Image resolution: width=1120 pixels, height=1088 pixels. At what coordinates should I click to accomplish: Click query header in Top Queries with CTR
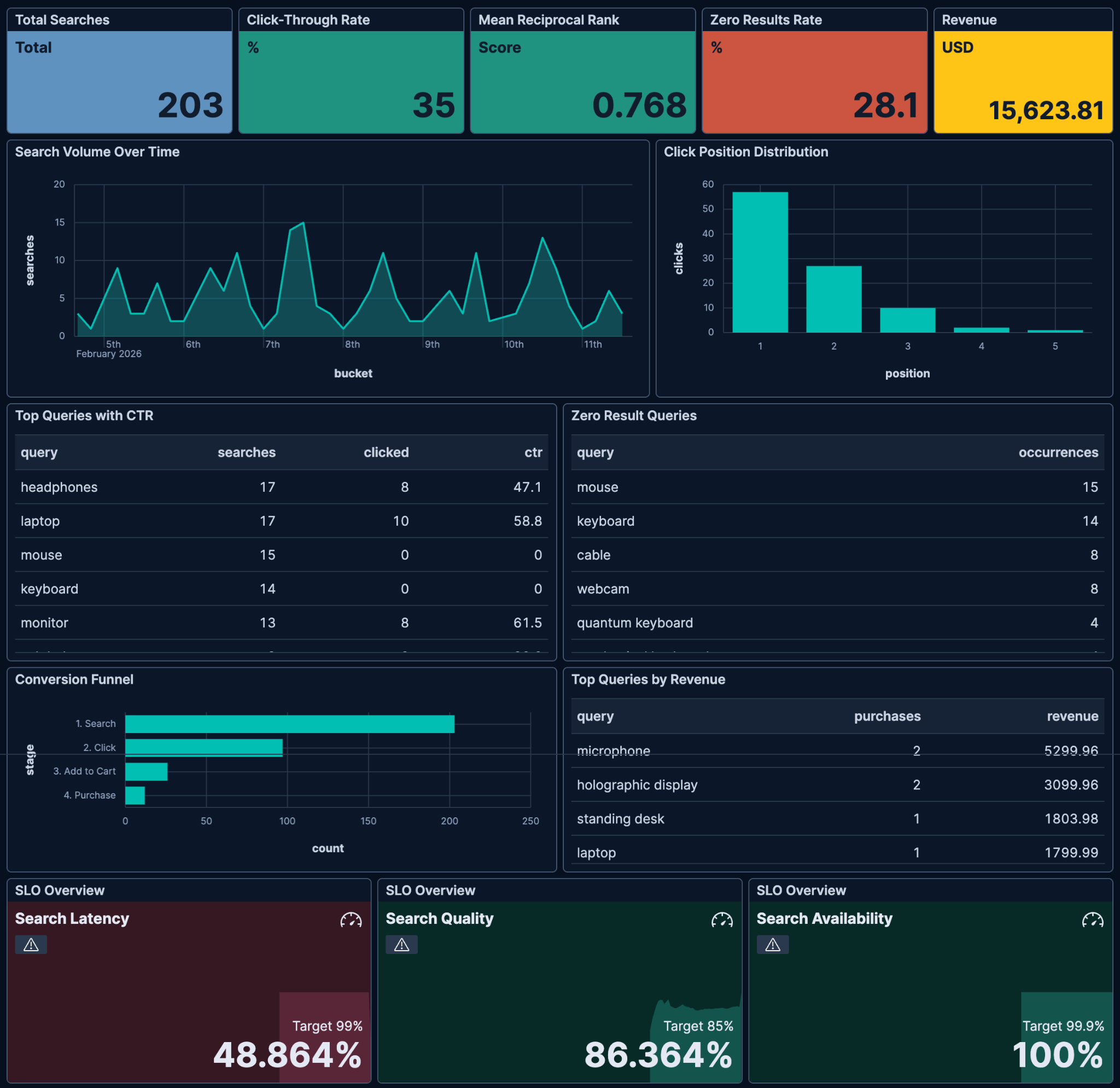tap(39, 452)
